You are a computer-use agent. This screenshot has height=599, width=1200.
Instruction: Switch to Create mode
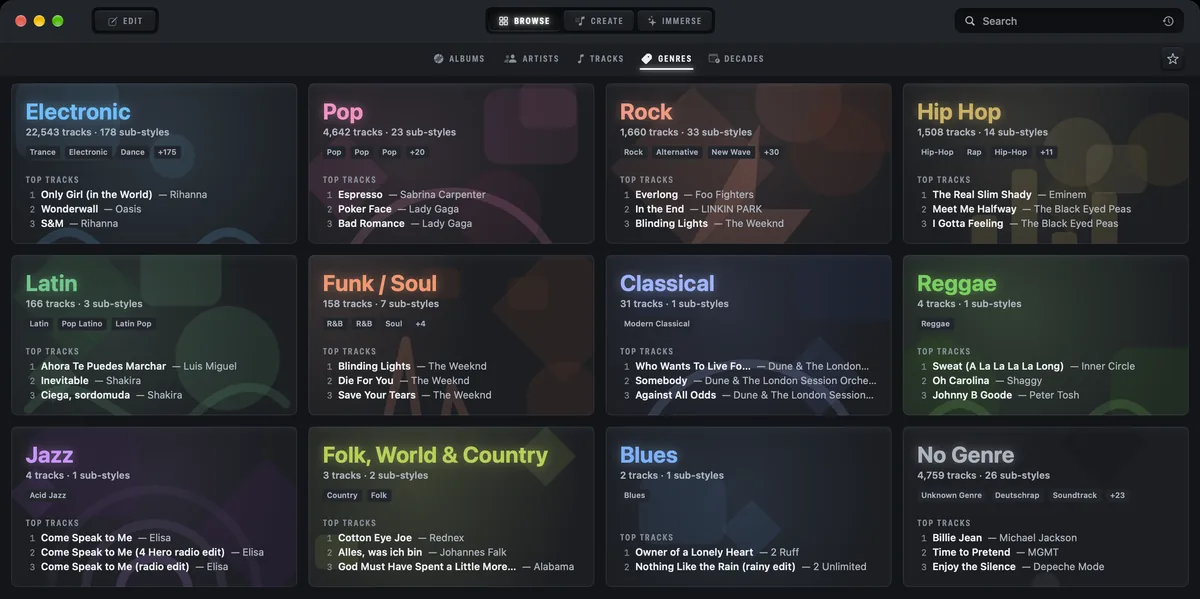click(x=600, y=21)
